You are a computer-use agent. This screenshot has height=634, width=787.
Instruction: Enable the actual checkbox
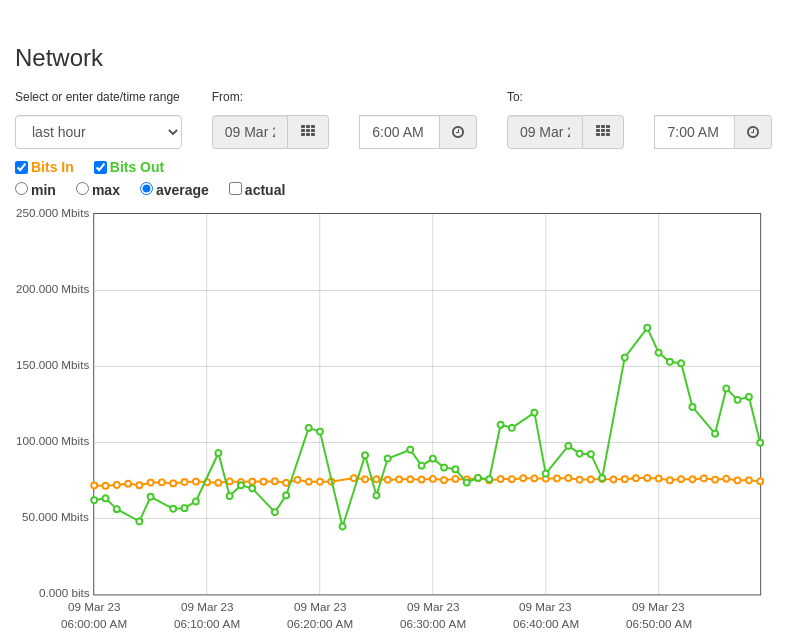tap(235, 189)
